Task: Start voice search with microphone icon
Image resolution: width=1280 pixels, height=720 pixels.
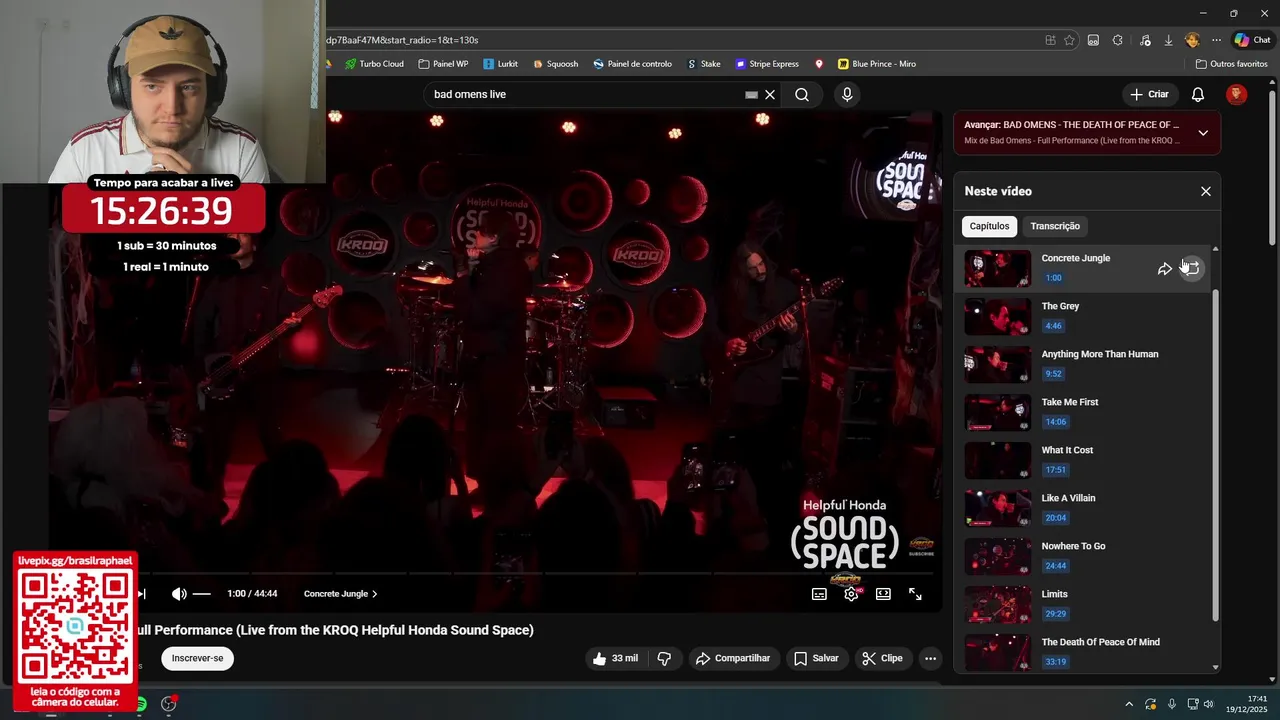Action: 847,95
